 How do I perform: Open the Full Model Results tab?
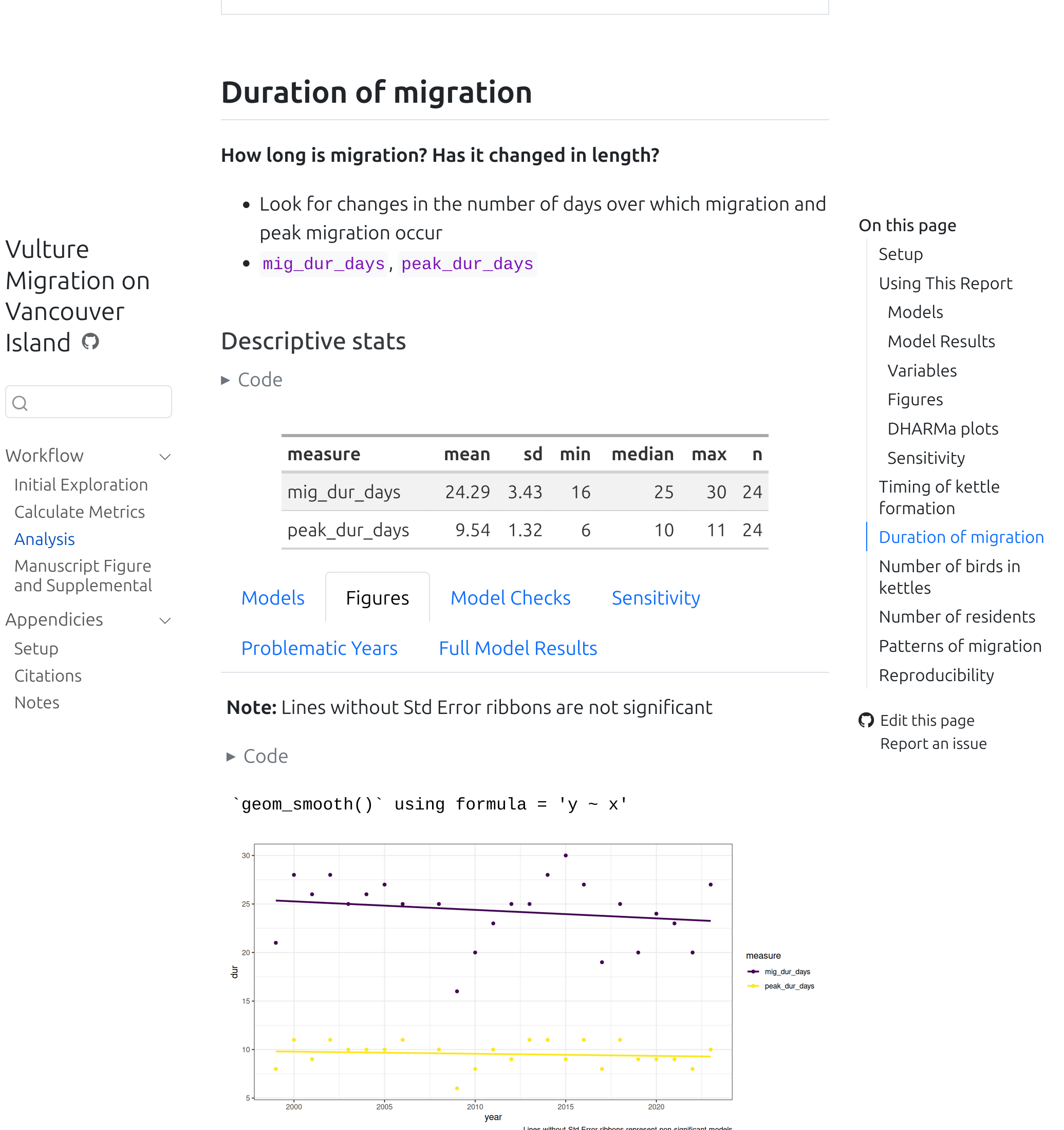[517, 648]
